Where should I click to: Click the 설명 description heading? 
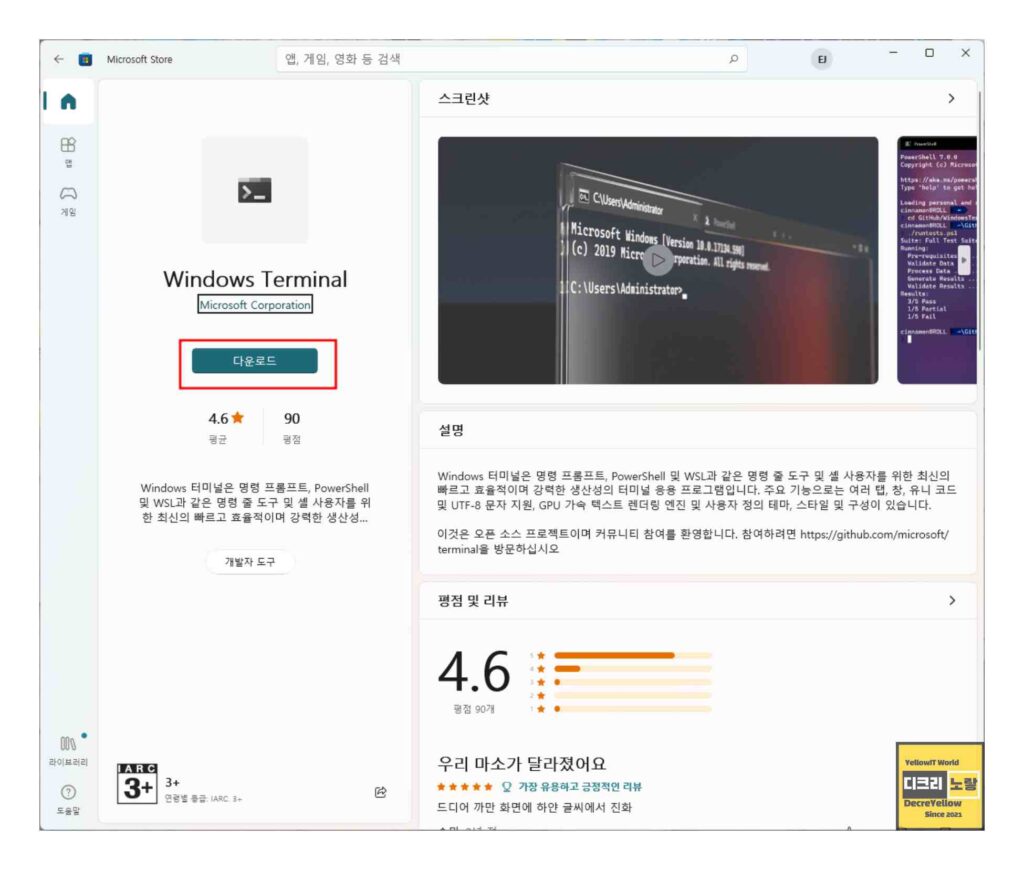pyautogui.click(x=451, y=430)
